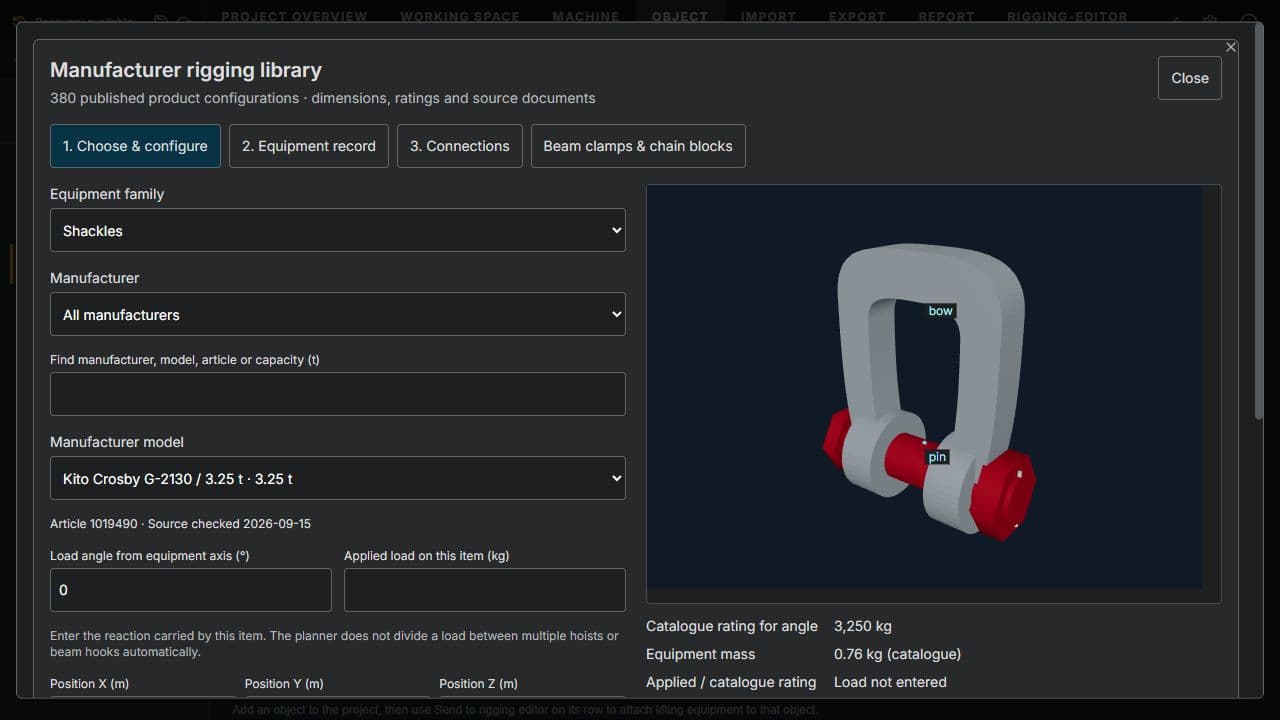
Task: Dismiss the dialog with the X icon
Action: click(1231, 47)
